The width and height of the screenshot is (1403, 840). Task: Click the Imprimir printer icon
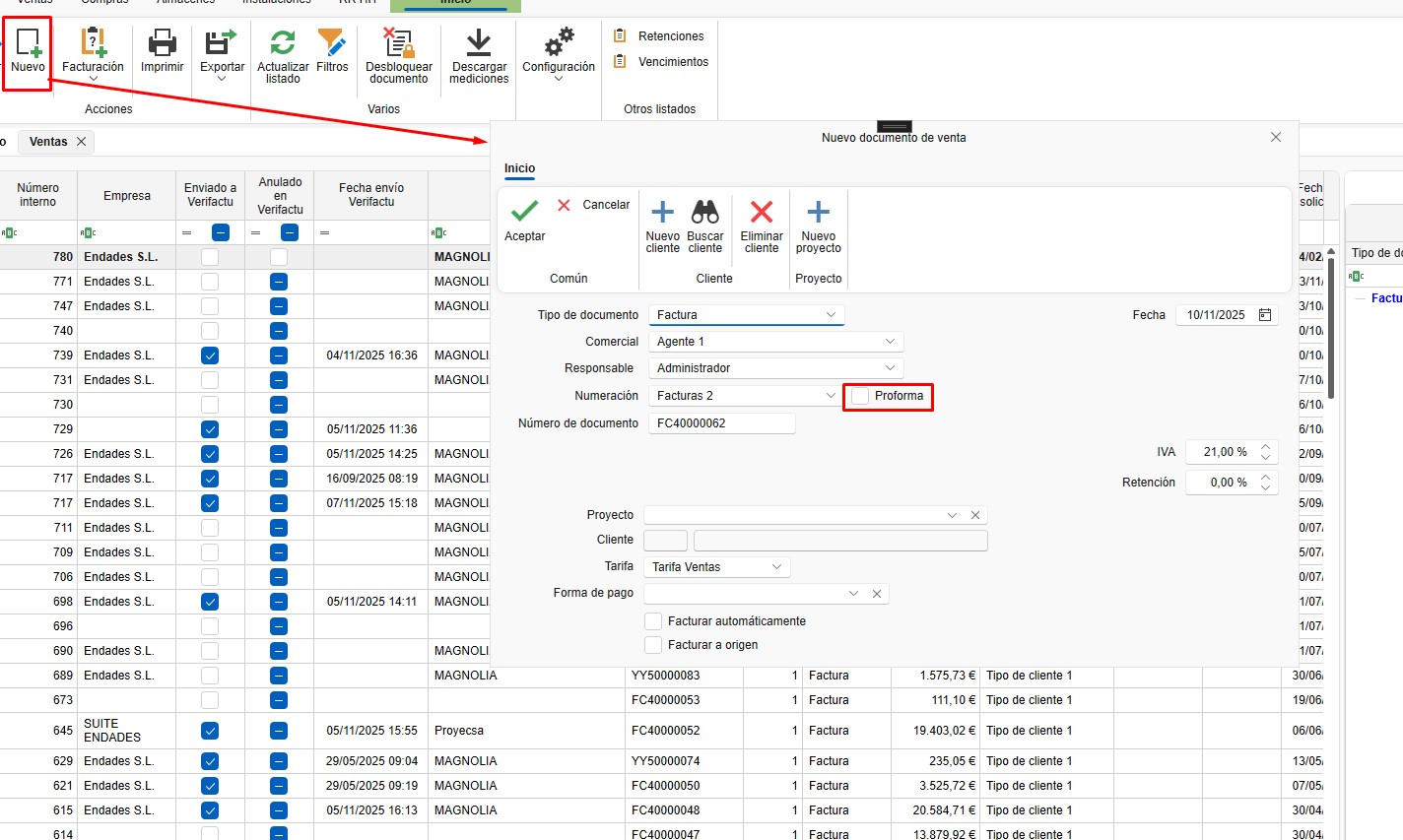point(162,43)
